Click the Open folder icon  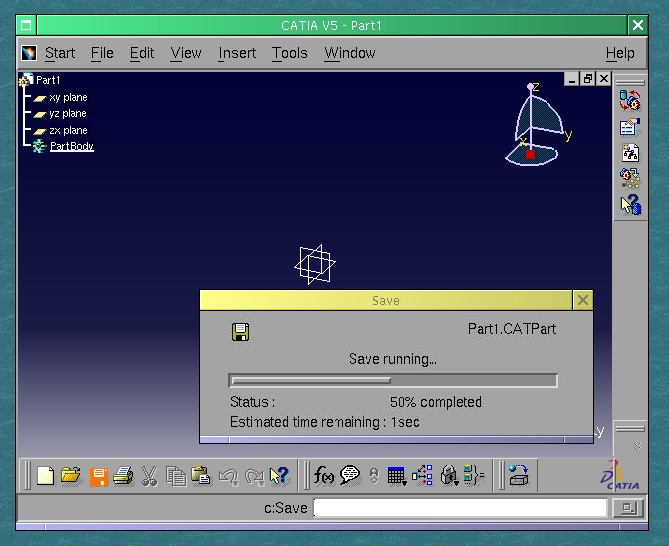pyautogui.click(x=71, y=475)
